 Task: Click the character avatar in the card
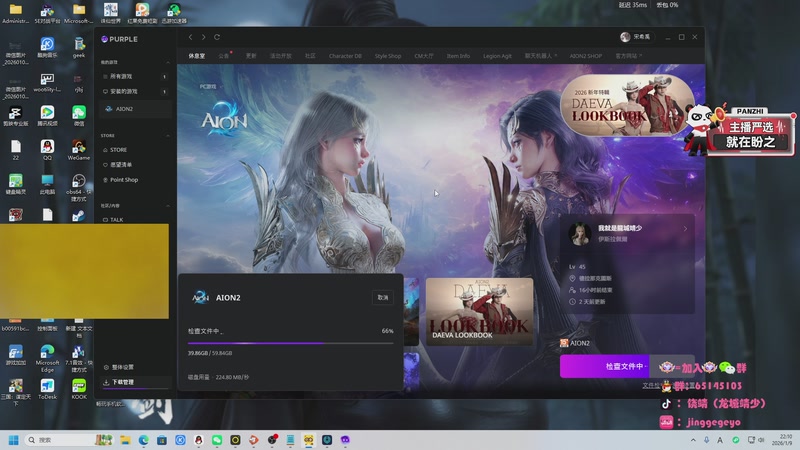point(580,234)
